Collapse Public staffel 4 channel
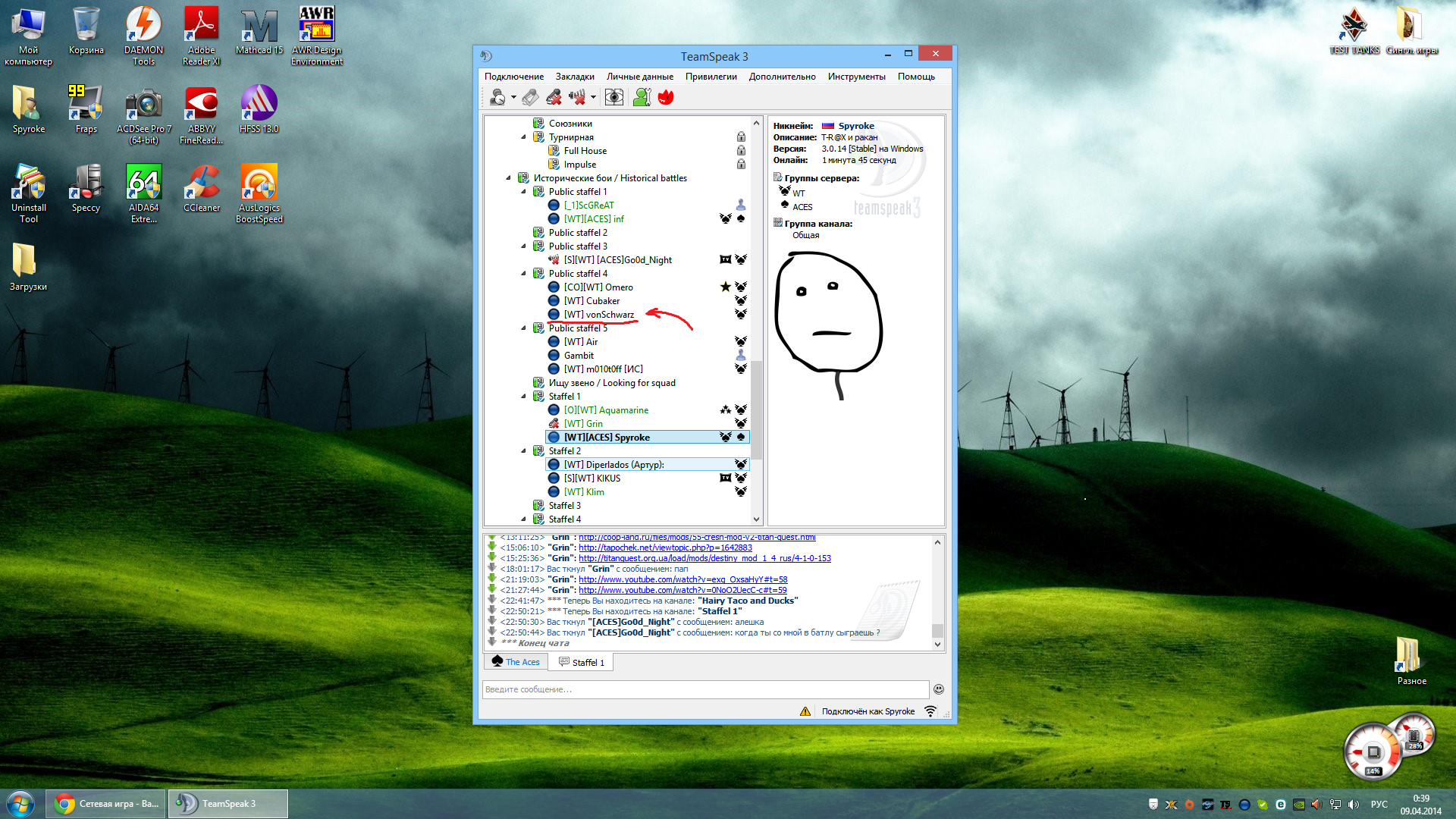The image size is (1456, 819). click(523, 274)
